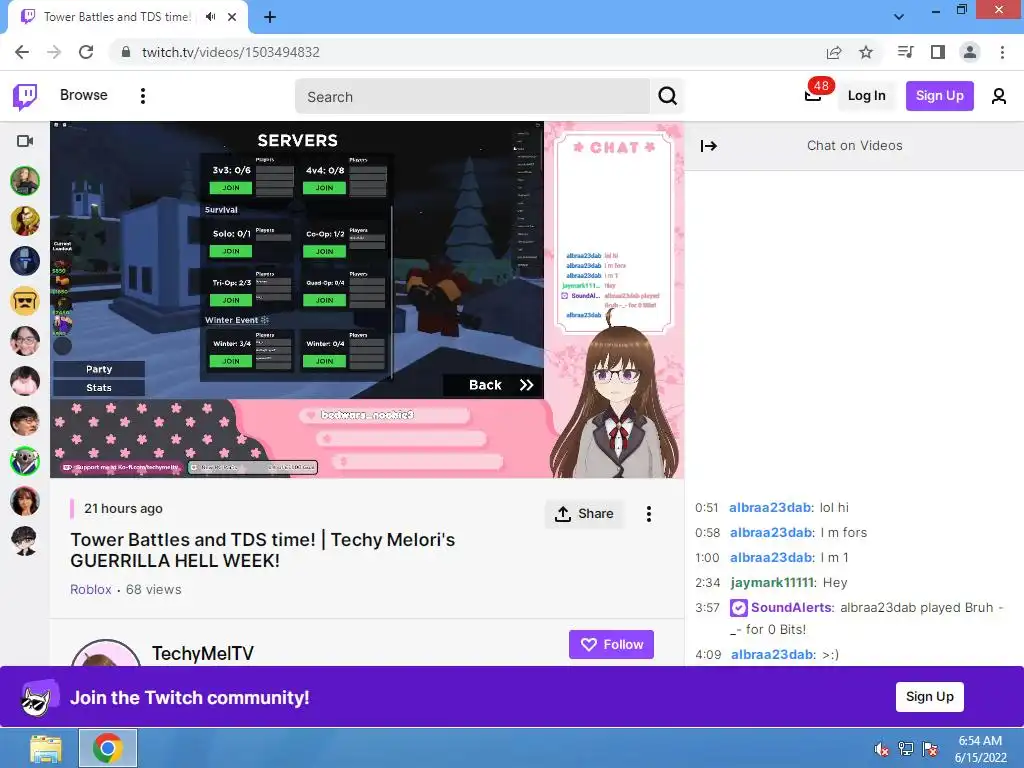
Task: Jump to 3:57 chat timestamp
Action: pyautogui.click(x=707, y=608)
